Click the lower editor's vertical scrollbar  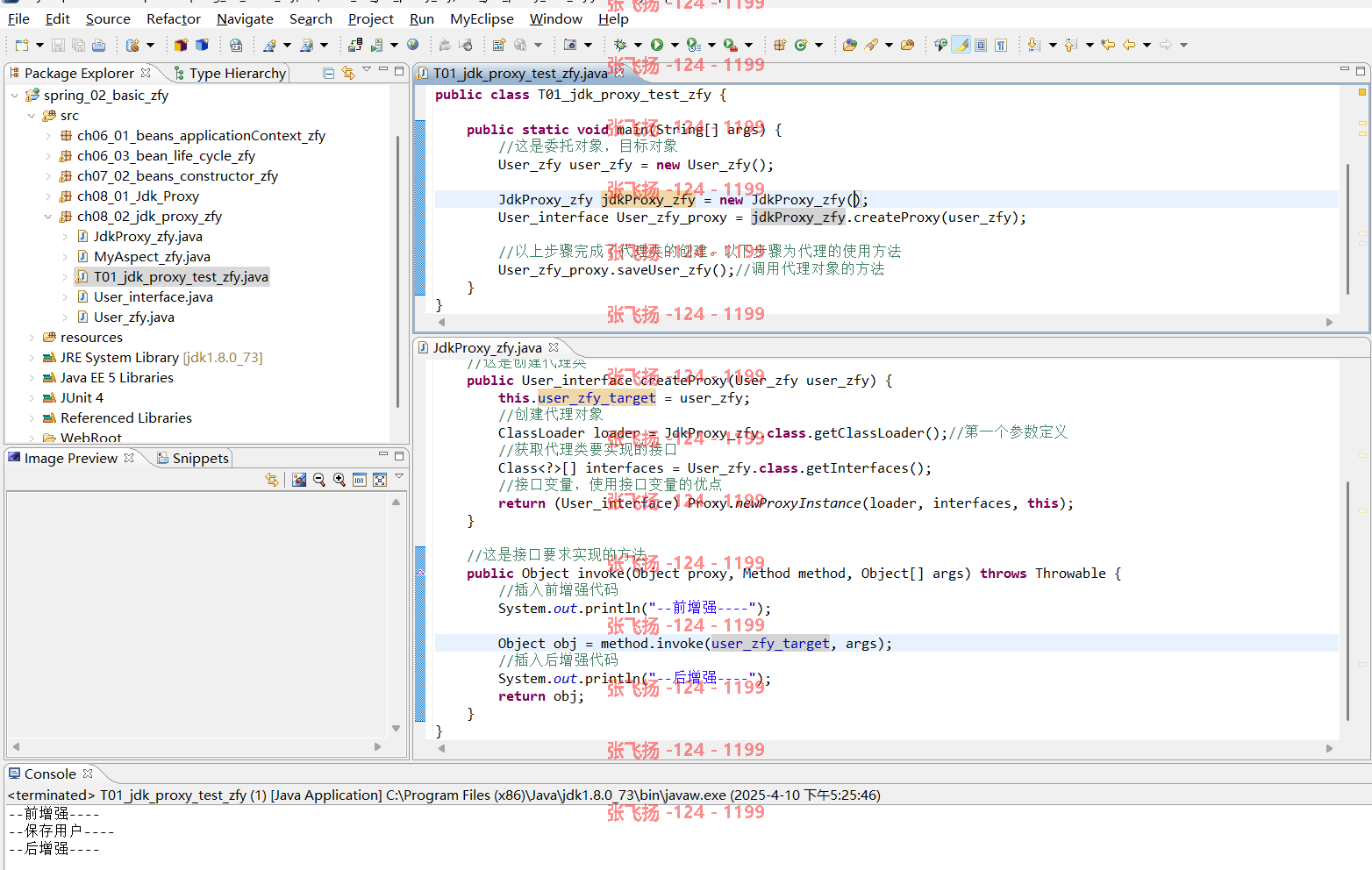tap(1348, 601)
